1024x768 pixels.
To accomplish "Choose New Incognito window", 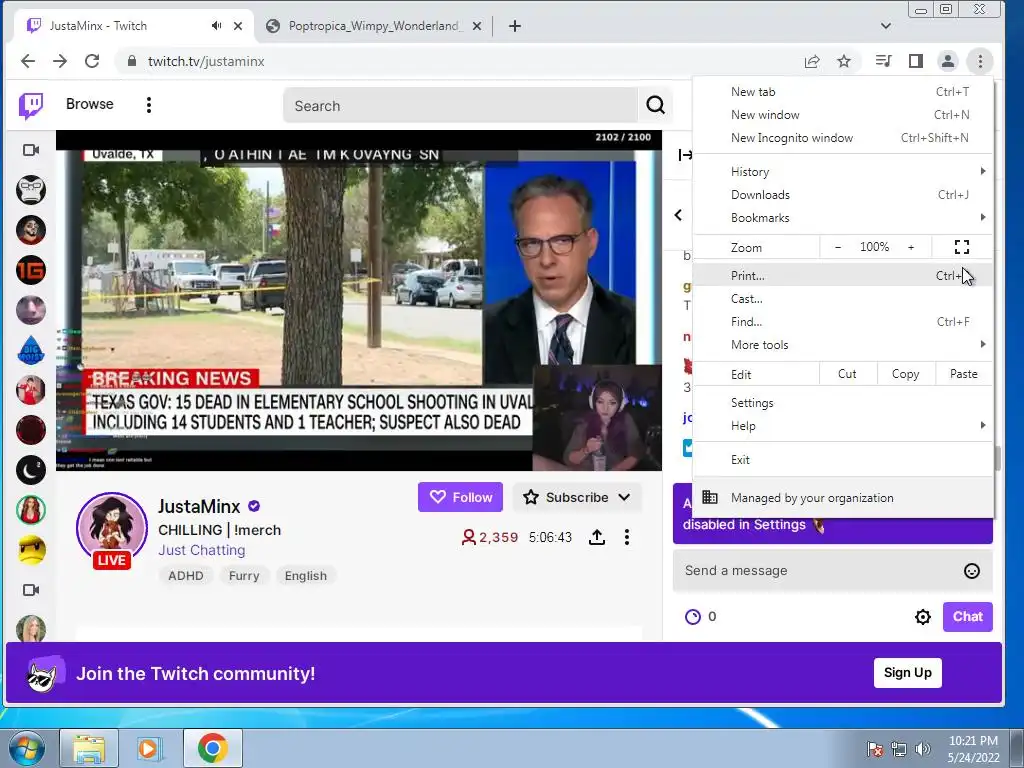I will pos(842,138).
